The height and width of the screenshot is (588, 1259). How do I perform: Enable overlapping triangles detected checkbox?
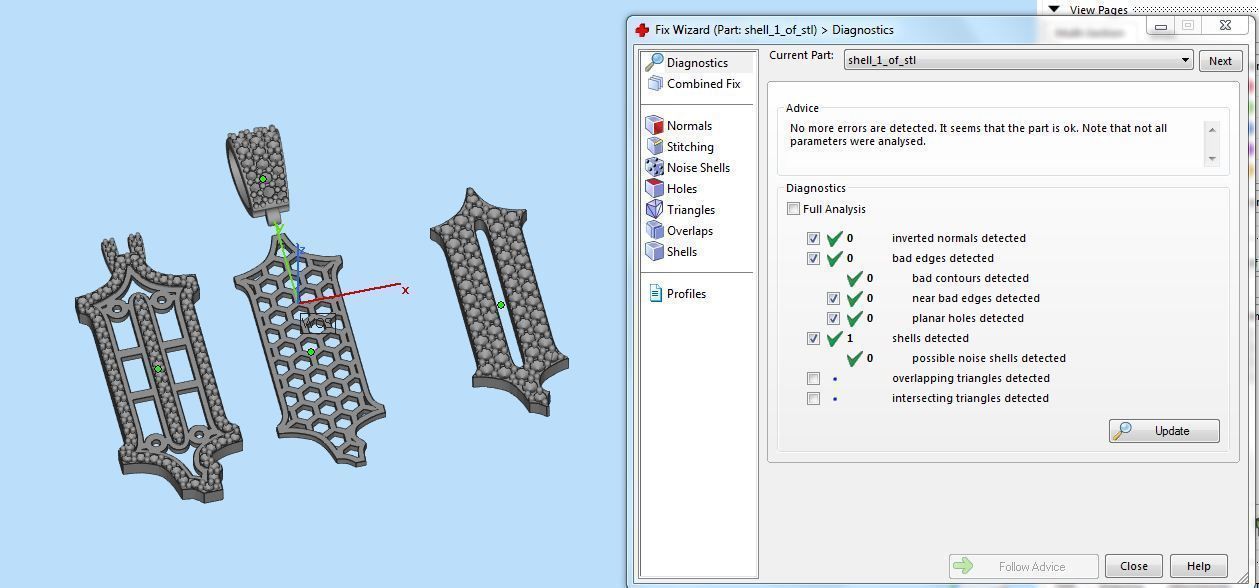click(x=813, y=378)
